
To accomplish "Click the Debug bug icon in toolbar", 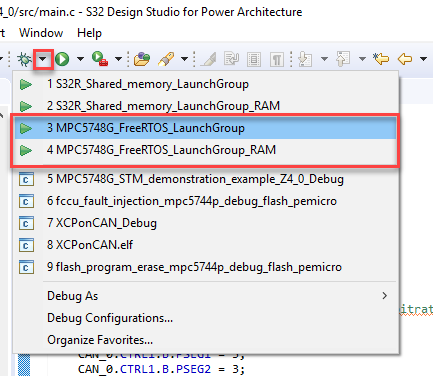I will click(24, 59).
